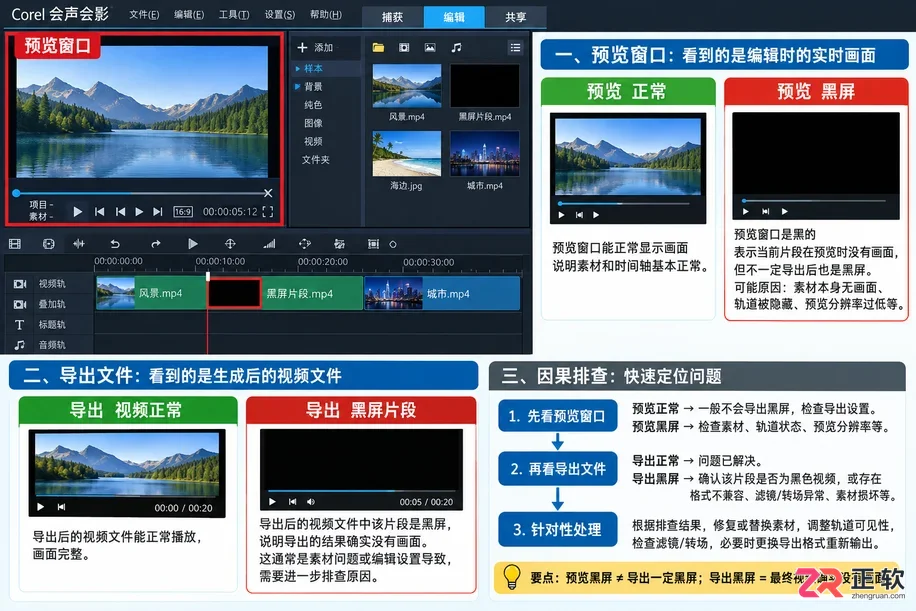The image size is (916, 611).
Task: Click the 00:00:05:12 timecode field
Action: click(x=230, y=211)
